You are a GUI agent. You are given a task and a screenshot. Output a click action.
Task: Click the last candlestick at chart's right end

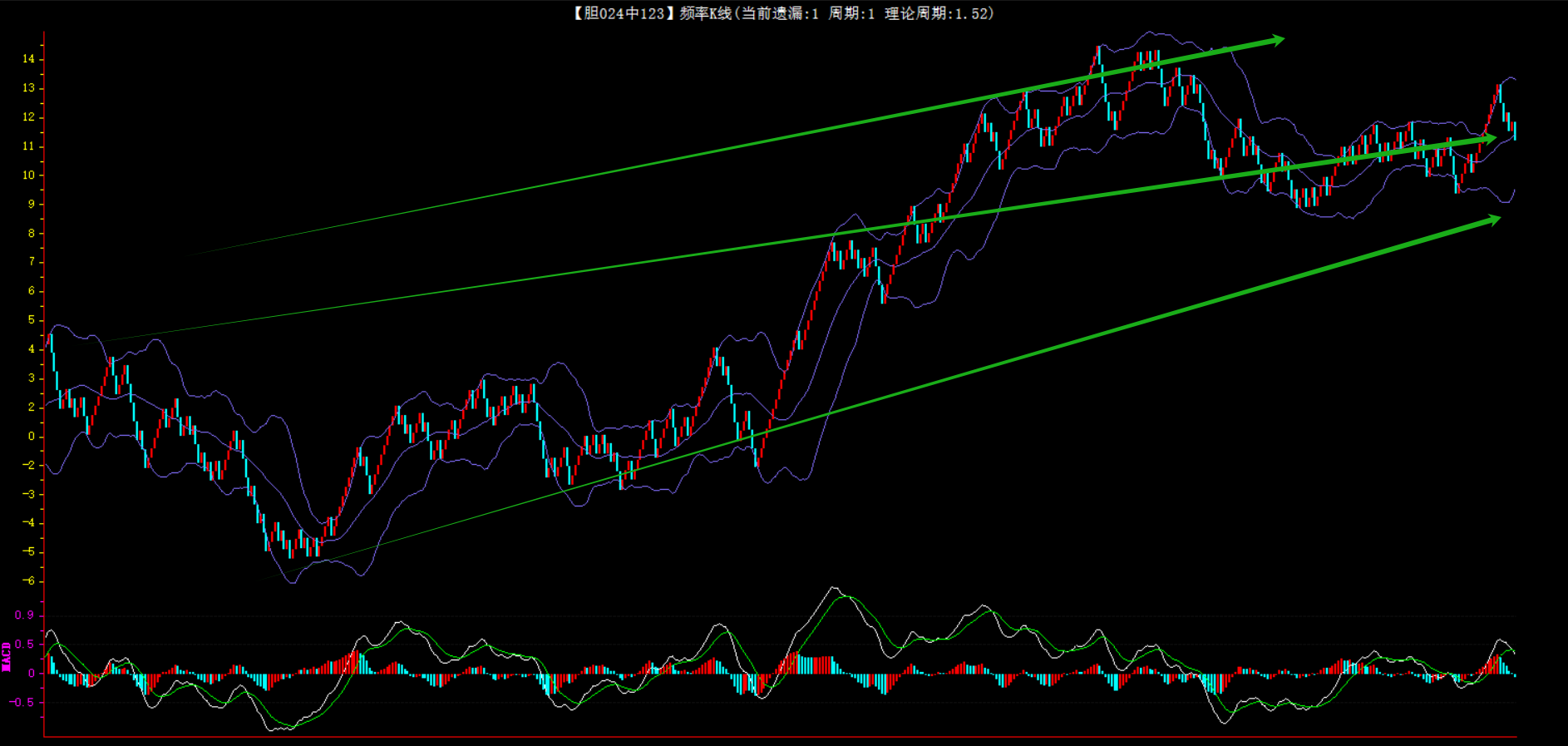click(1515, 130)
